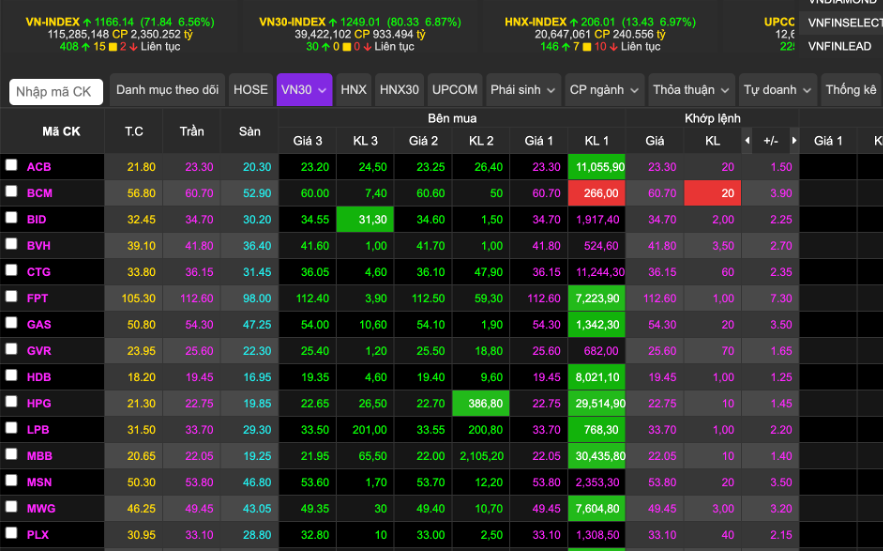Click MWG Giá 3 value 49.35
The width and height of the screenshot is (883, 552).
(x=315, y=509)
